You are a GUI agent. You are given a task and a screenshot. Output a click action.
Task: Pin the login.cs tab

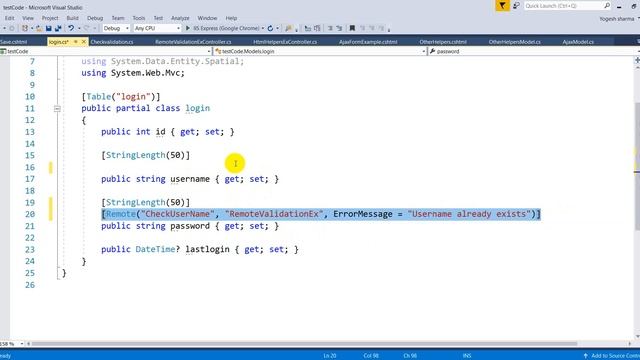[76, 42]
